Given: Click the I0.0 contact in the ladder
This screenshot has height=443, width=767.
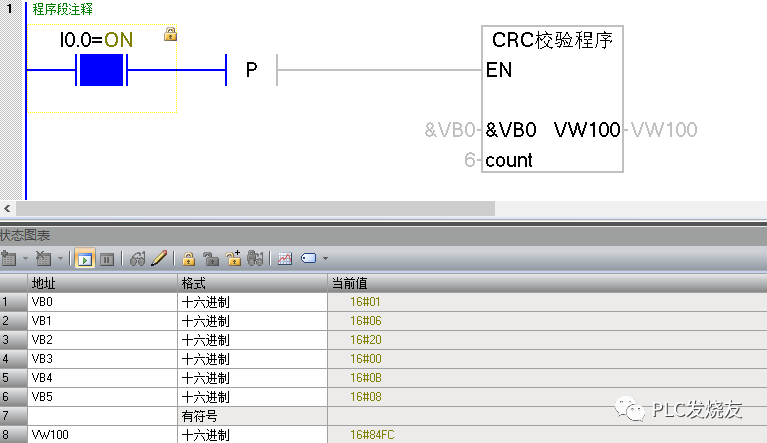Looking at the screenshot, I should [x=101, y=70].
